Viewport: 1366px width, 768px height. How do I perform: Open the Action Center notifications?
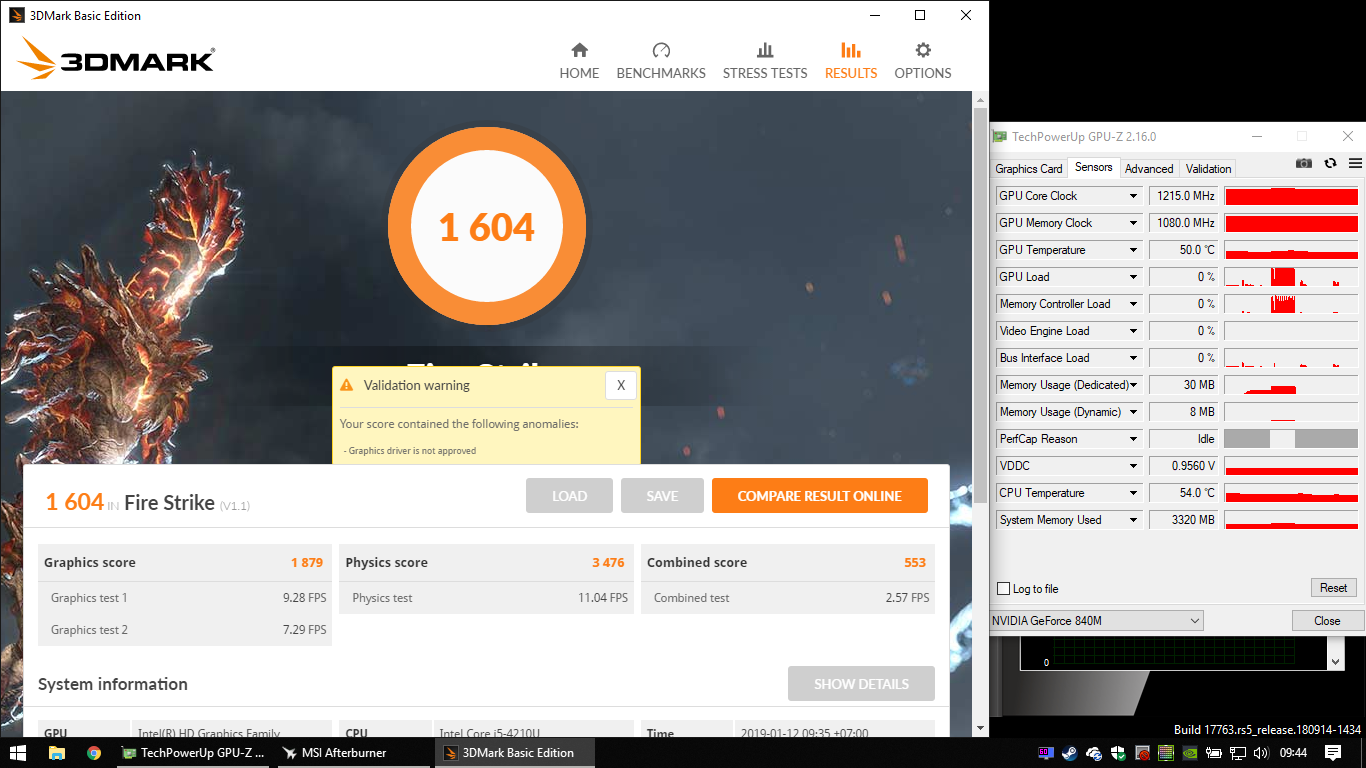coord(1333,753)
